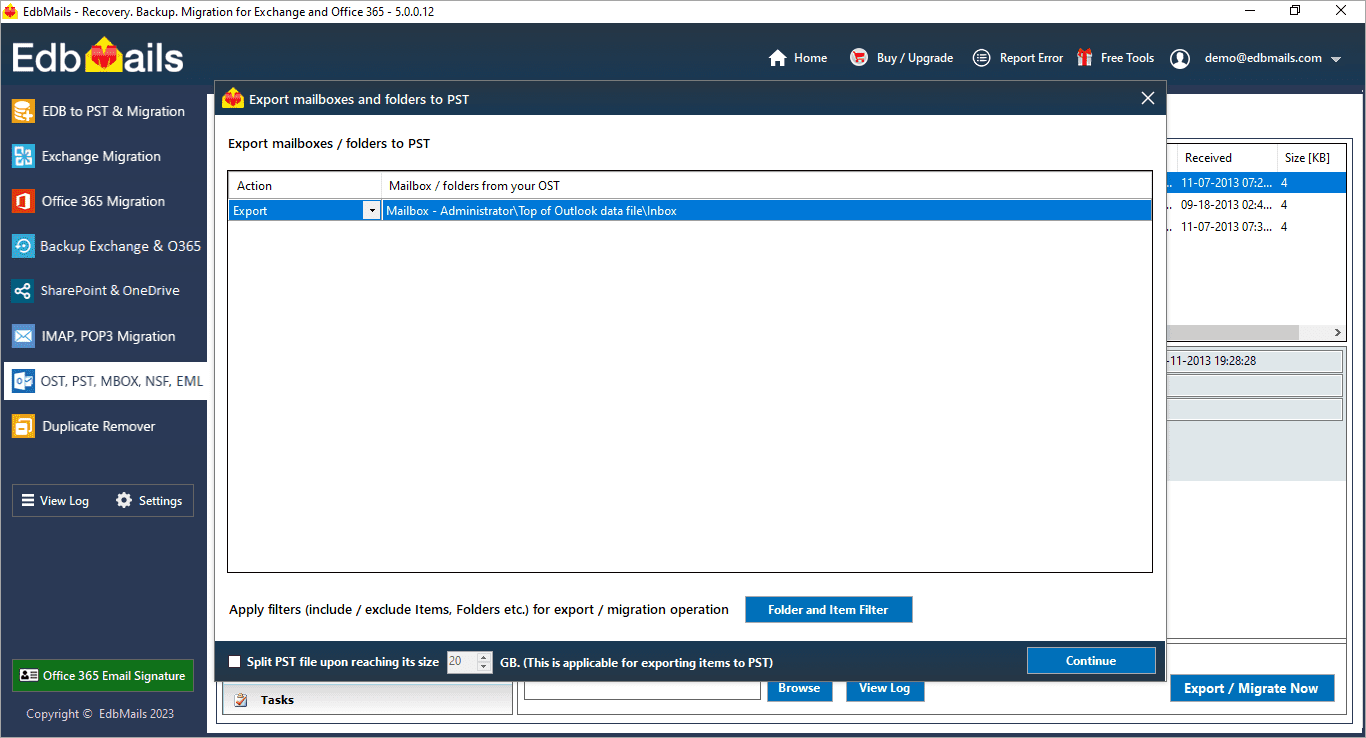The height and width of the screenshot is (738, 1366).
Task: Click Mailbox / folders from your OST header
Action: point(767,185)
